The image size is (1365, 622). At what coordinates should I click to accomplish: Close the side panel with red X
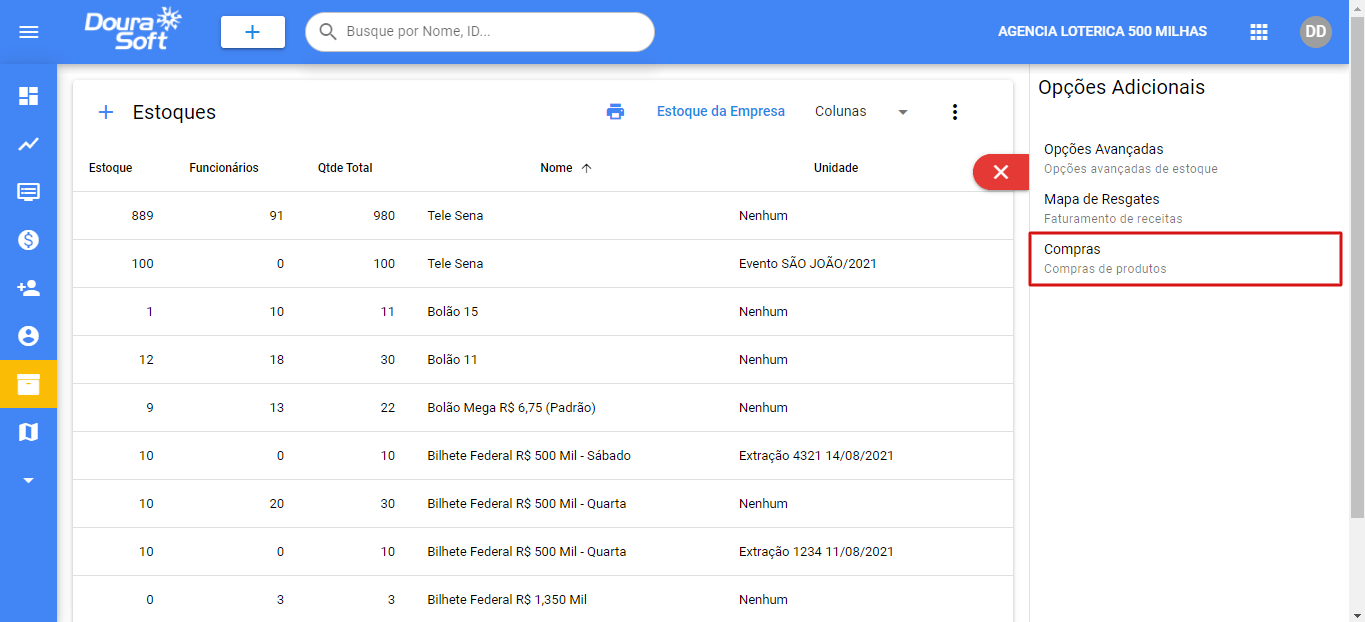click(x=1001, y=172)
